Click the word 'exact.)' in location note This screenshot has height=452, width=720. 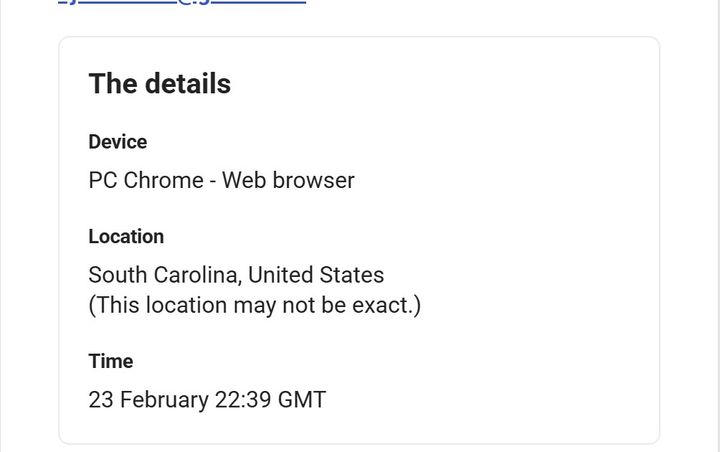[x=387, y=305]
